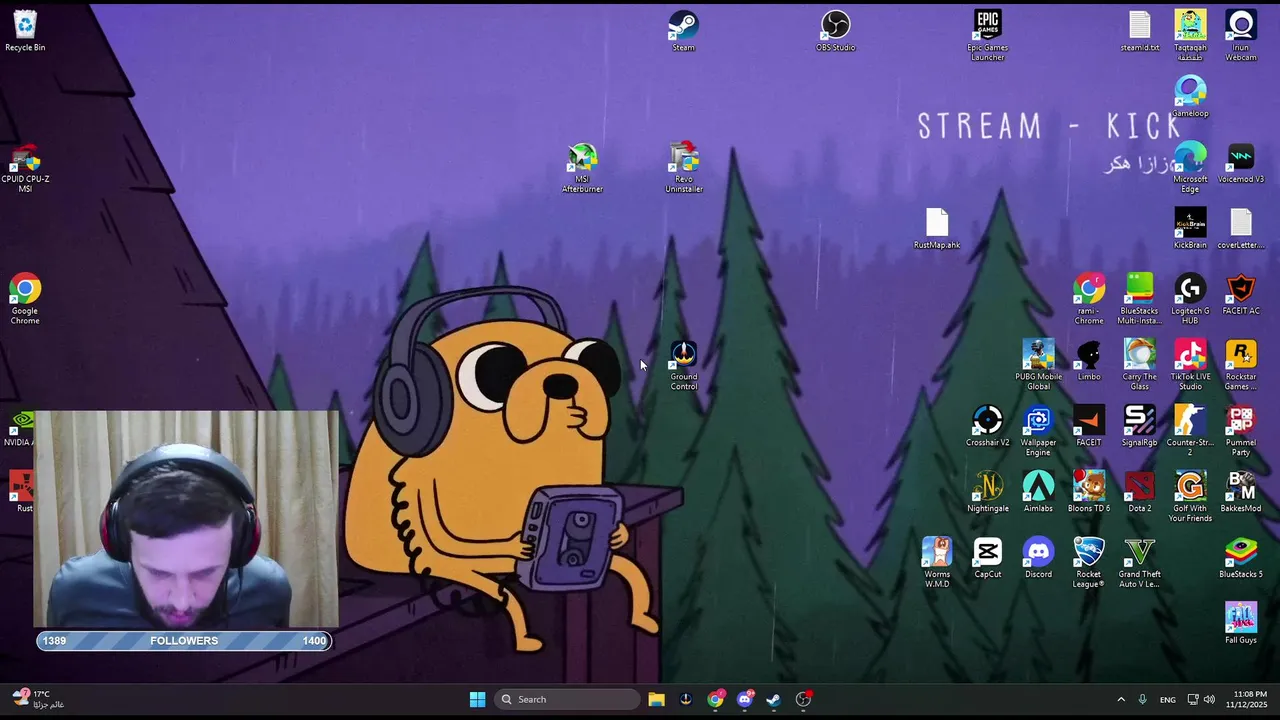Click the microphone tray icon
The image size is (1280, 720).
coord(1142,699)
